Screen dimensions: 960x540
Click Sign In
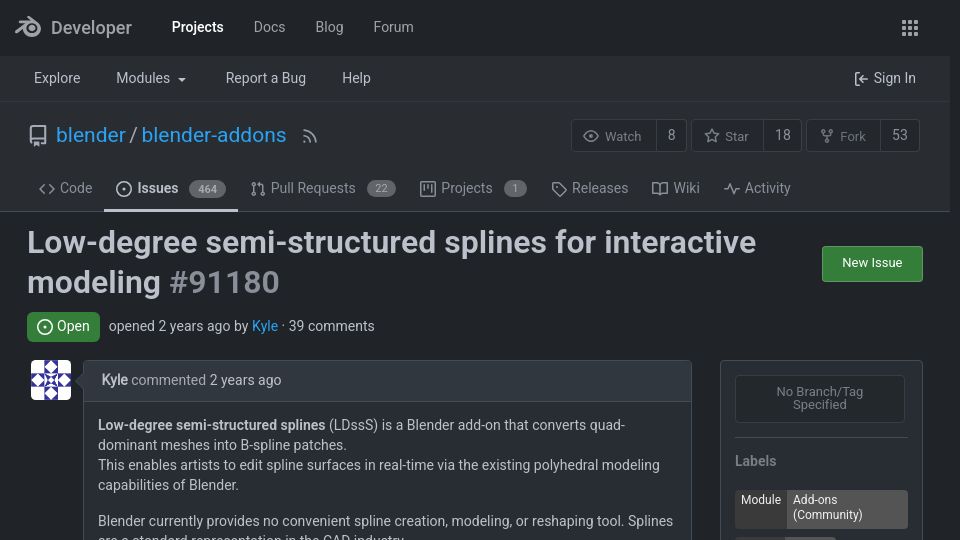coord(885,78)
